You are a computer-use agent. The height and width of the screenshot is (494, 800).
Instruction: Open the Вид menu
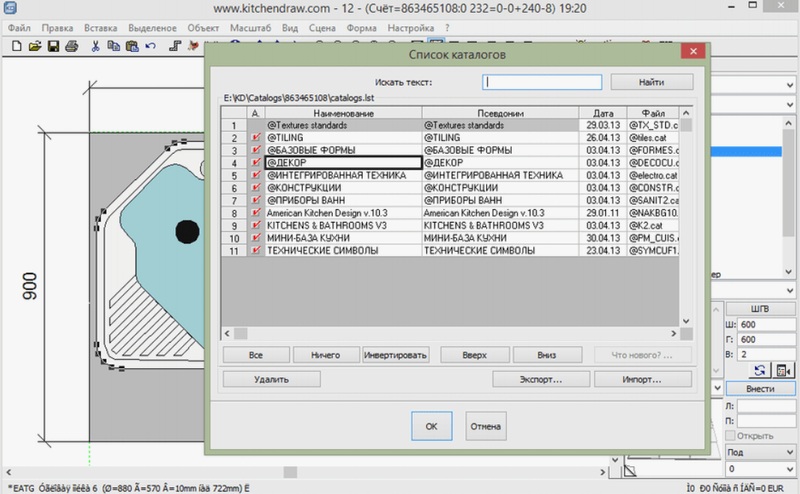[x=290, y=28]
